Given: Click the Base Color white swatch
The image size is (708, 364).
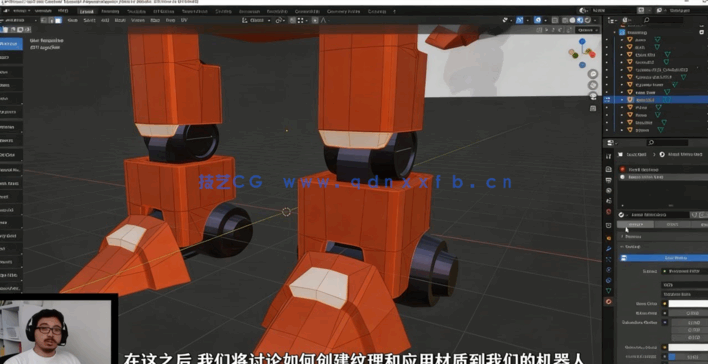Looking at the screenshot, I should pos(688,303).
